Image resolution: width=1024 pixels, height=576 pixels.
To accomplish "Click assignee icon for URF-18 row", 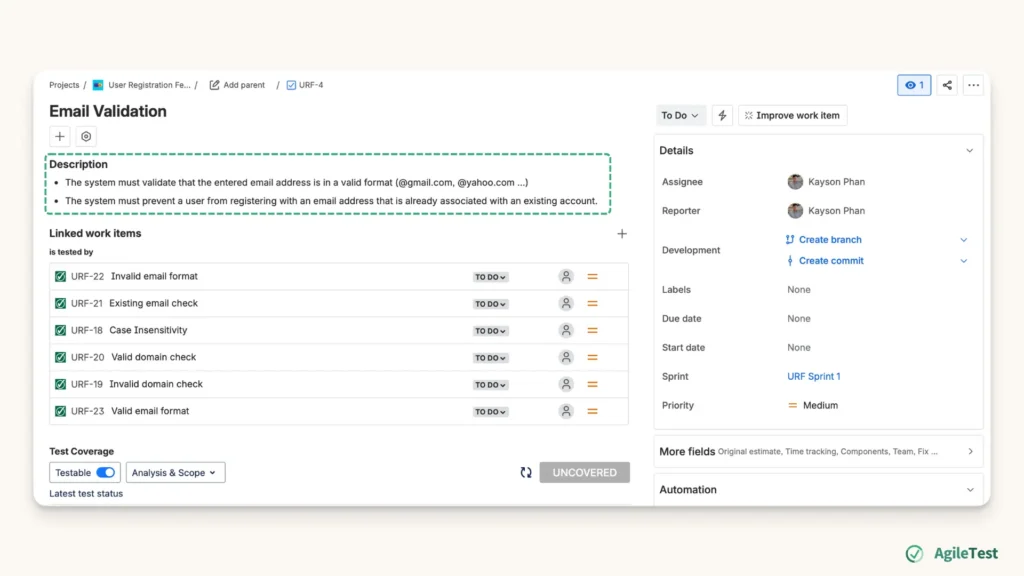I will (566, 330).
